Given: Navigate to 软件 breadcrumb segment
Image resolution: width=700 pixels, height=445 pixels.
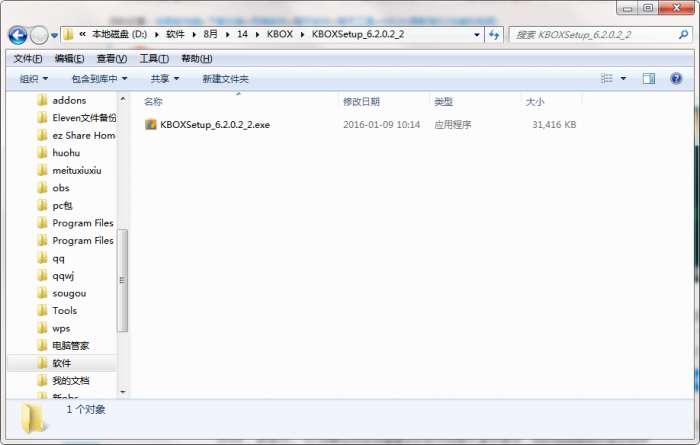Looking at the screenshot, I should click(175, 34).
